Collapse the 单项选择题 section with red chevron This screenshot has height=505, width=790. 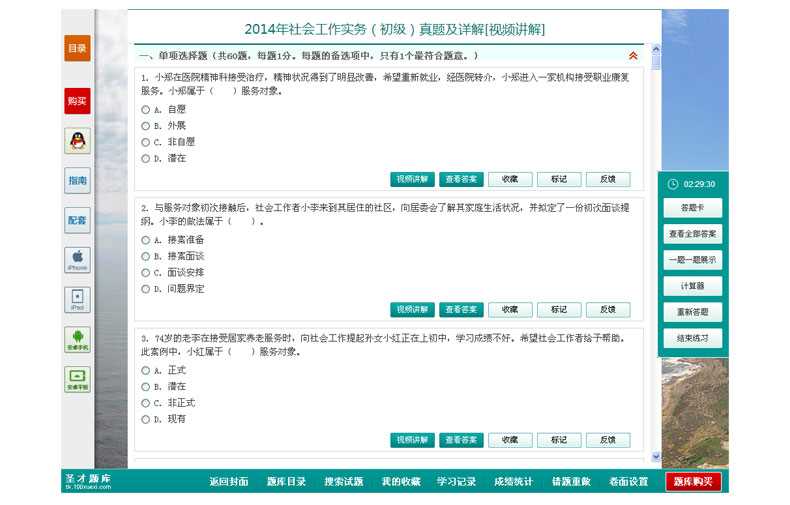[x=633, y=56]
